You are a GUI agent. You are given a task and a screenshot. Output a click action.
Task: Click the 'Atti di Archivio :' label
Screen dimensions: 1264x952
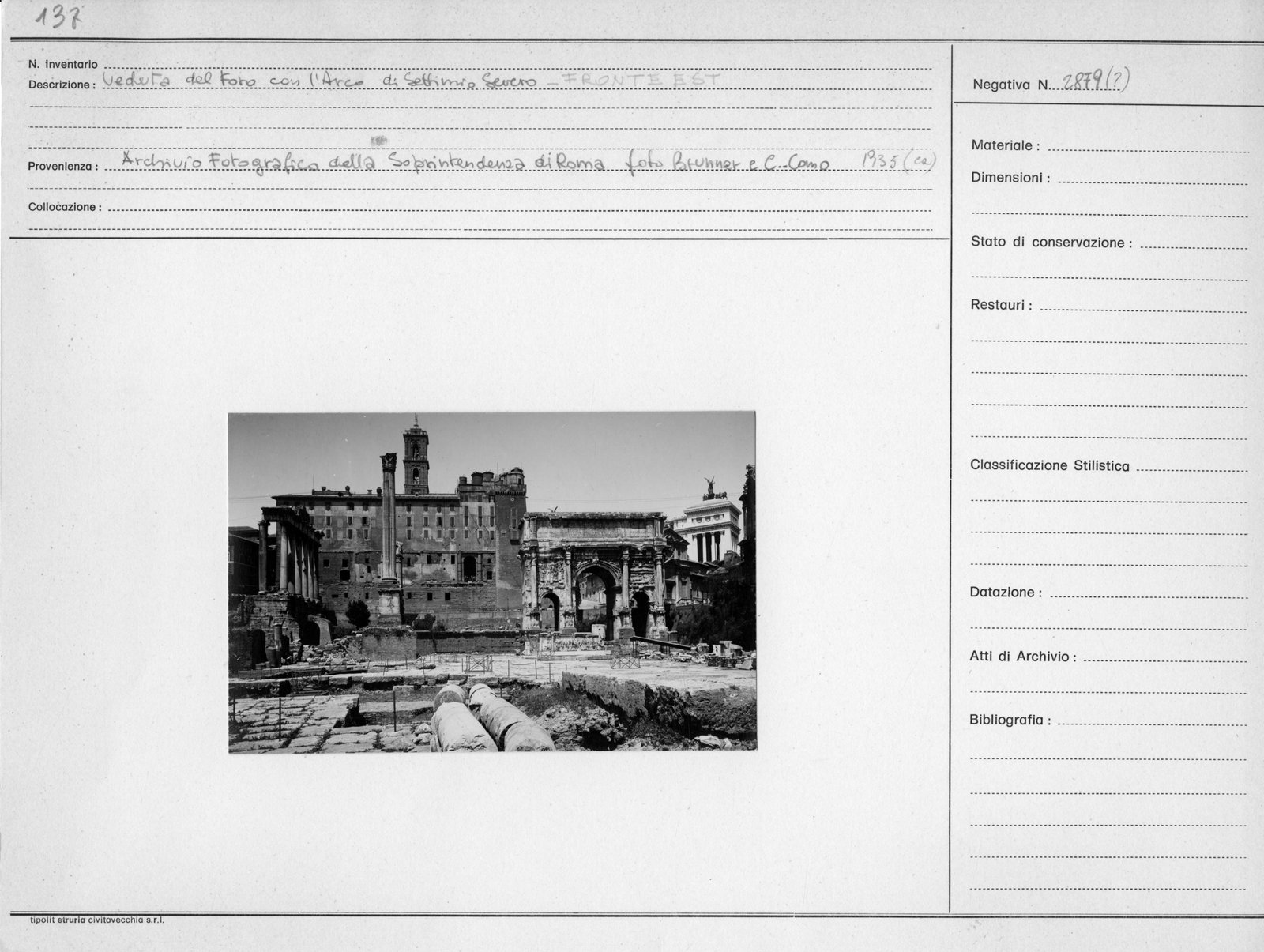click(x=1023, y=657)
